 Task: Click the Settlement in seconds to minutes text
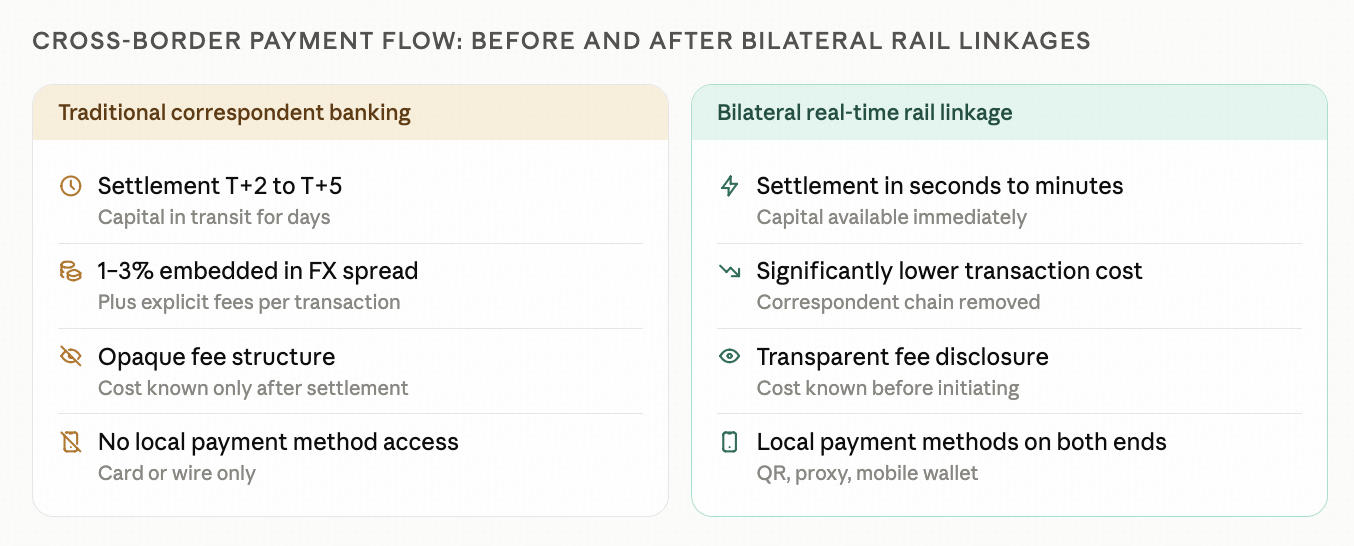click(x=940, y=186)
